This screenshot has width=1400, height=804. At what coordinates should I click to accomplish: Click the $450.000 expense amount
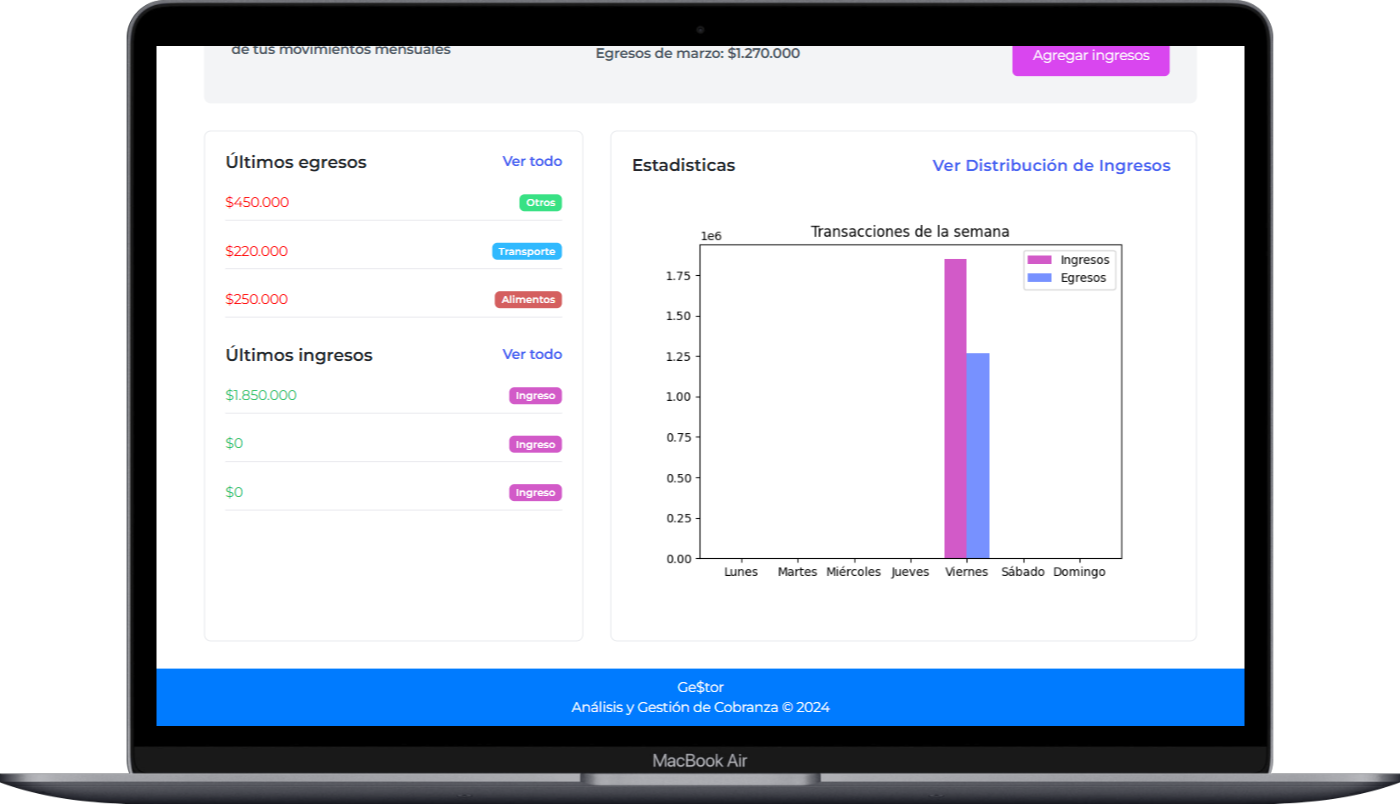(x=257, y=203)
